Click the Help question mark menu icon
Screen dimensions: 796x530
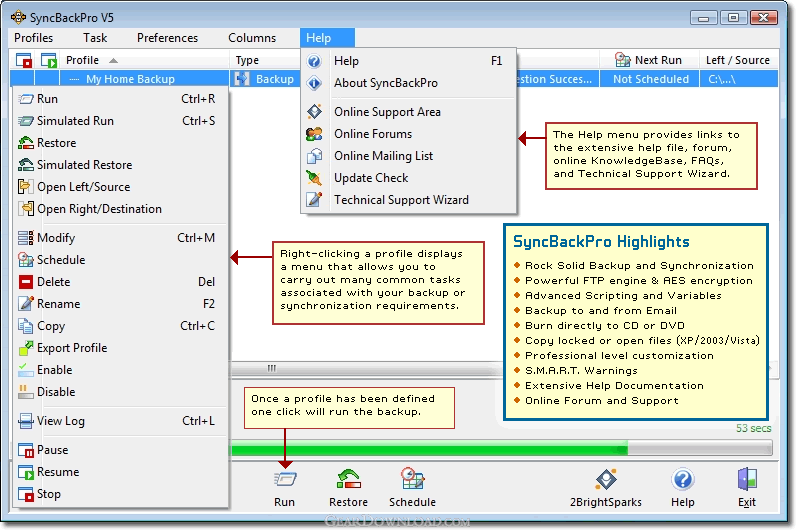[x=314, y=61]
